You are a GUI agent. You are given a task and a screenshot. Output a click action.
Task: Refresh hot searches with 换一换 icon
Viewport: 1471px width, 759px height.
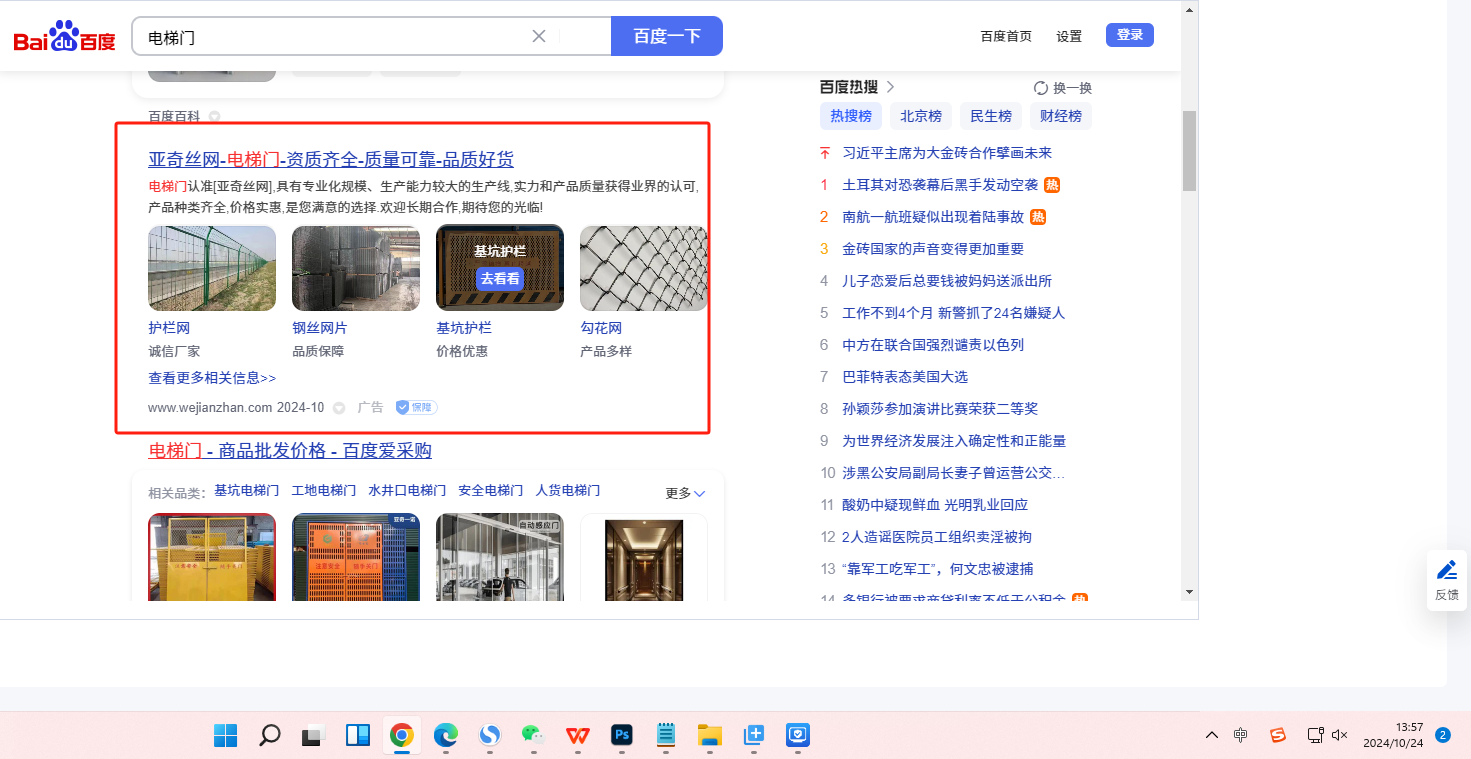point(1040,88)
